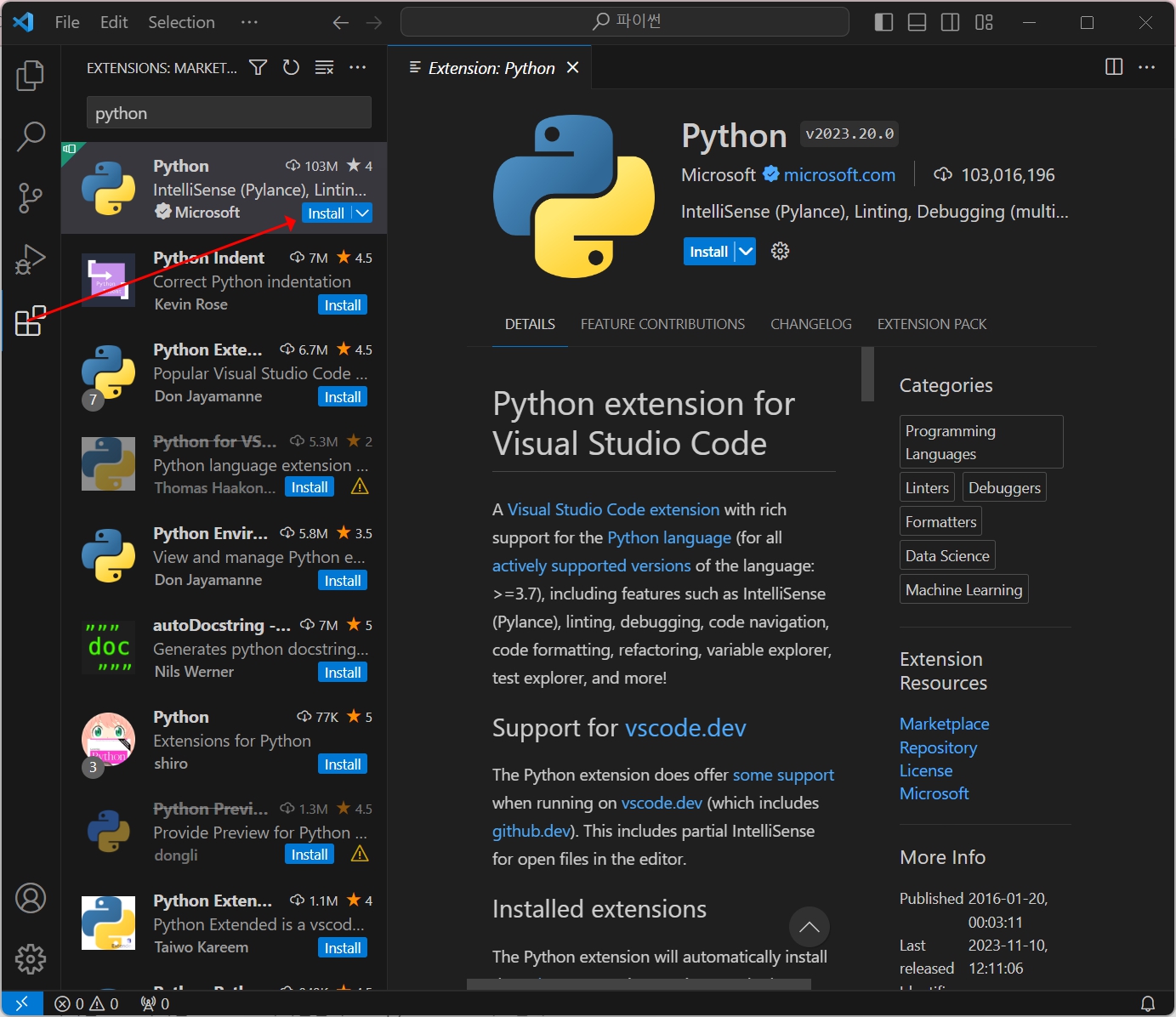Refresh the extensions list

[291, 67]
